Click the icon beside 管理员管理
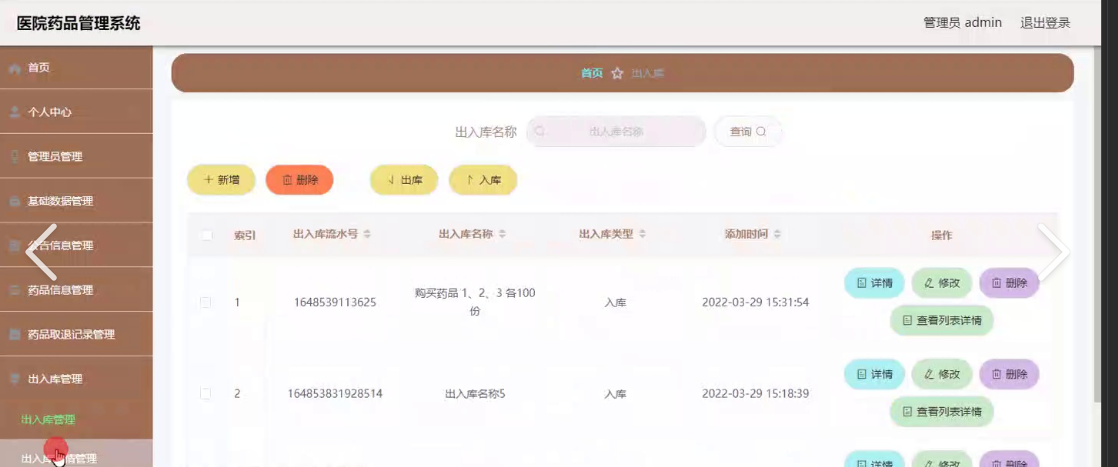1118x467 pixels. (15, 157)
